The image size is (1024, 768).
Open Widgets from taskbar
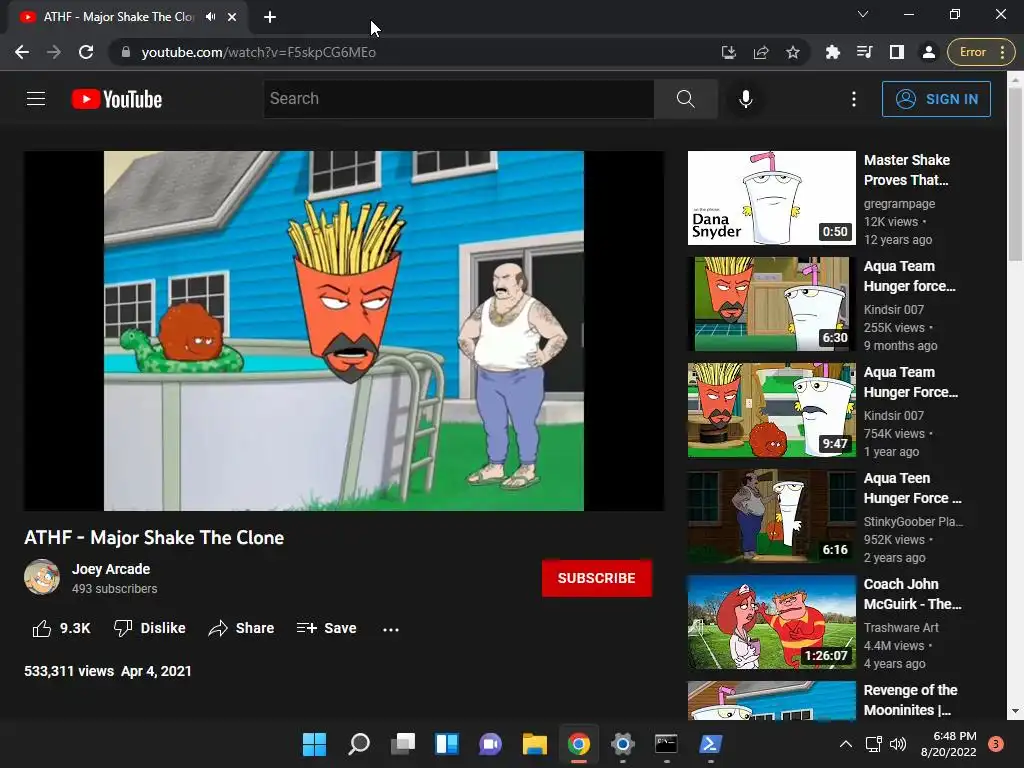click(x=447, y=744)
